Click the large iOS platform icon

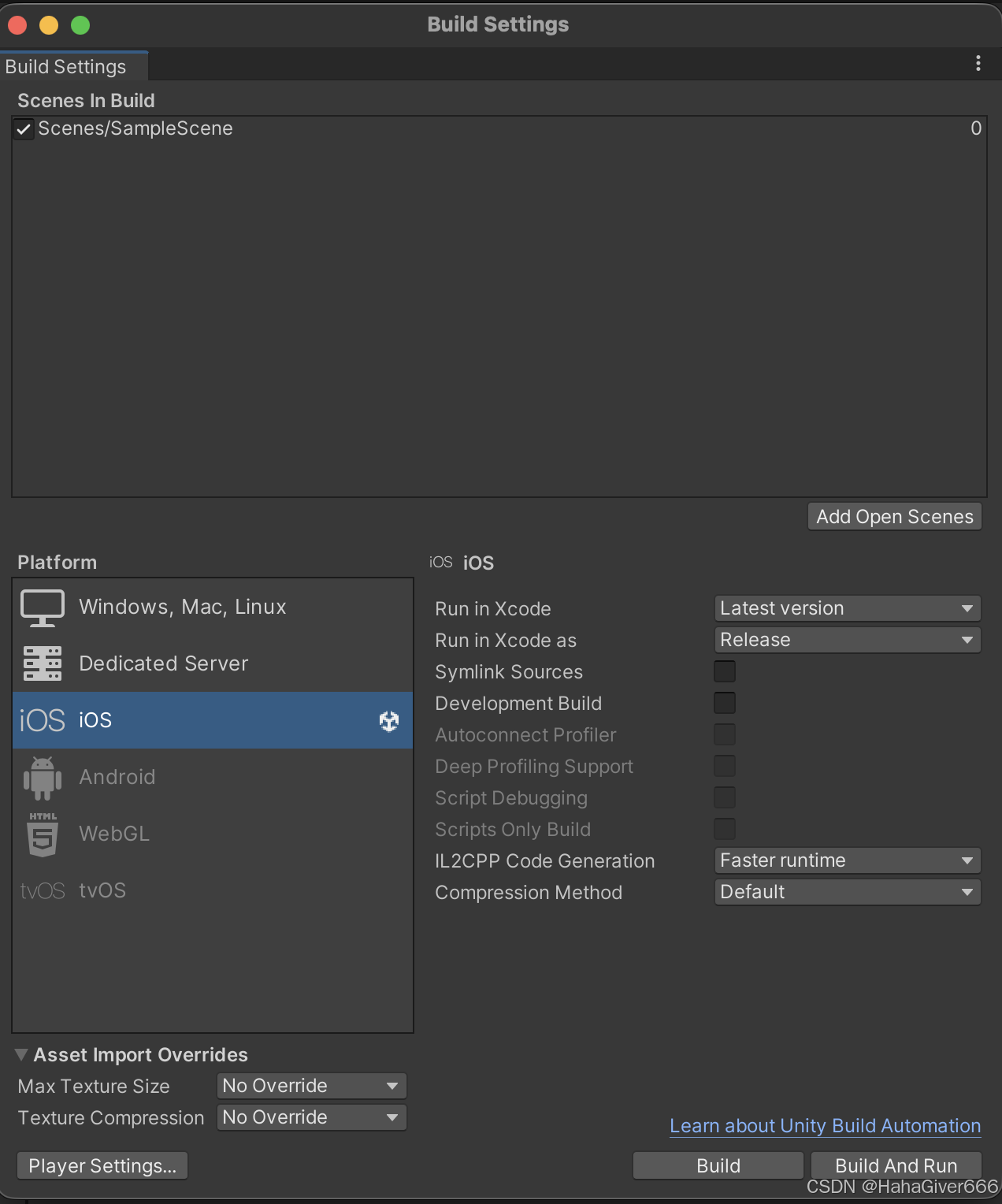point(43,720)
